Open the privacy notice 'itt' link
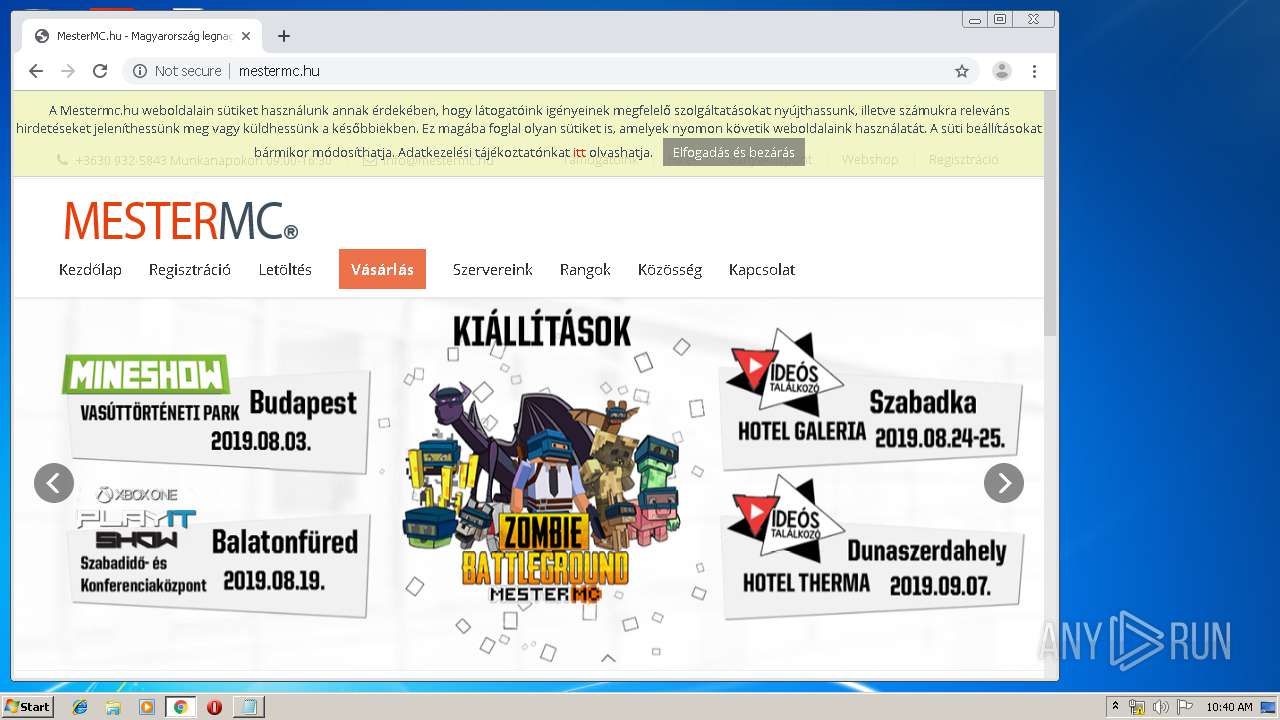Image resolution: width=1280 pixels, height=720 pixels. point(579,153)
